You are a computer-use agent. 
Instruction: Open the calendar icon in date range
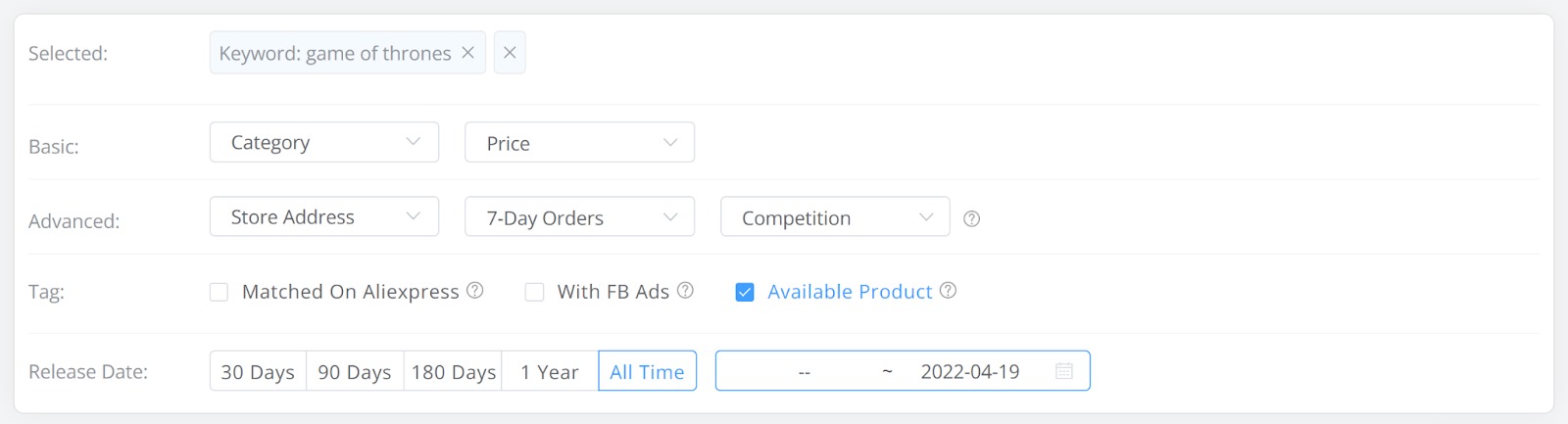point(1064,371)
